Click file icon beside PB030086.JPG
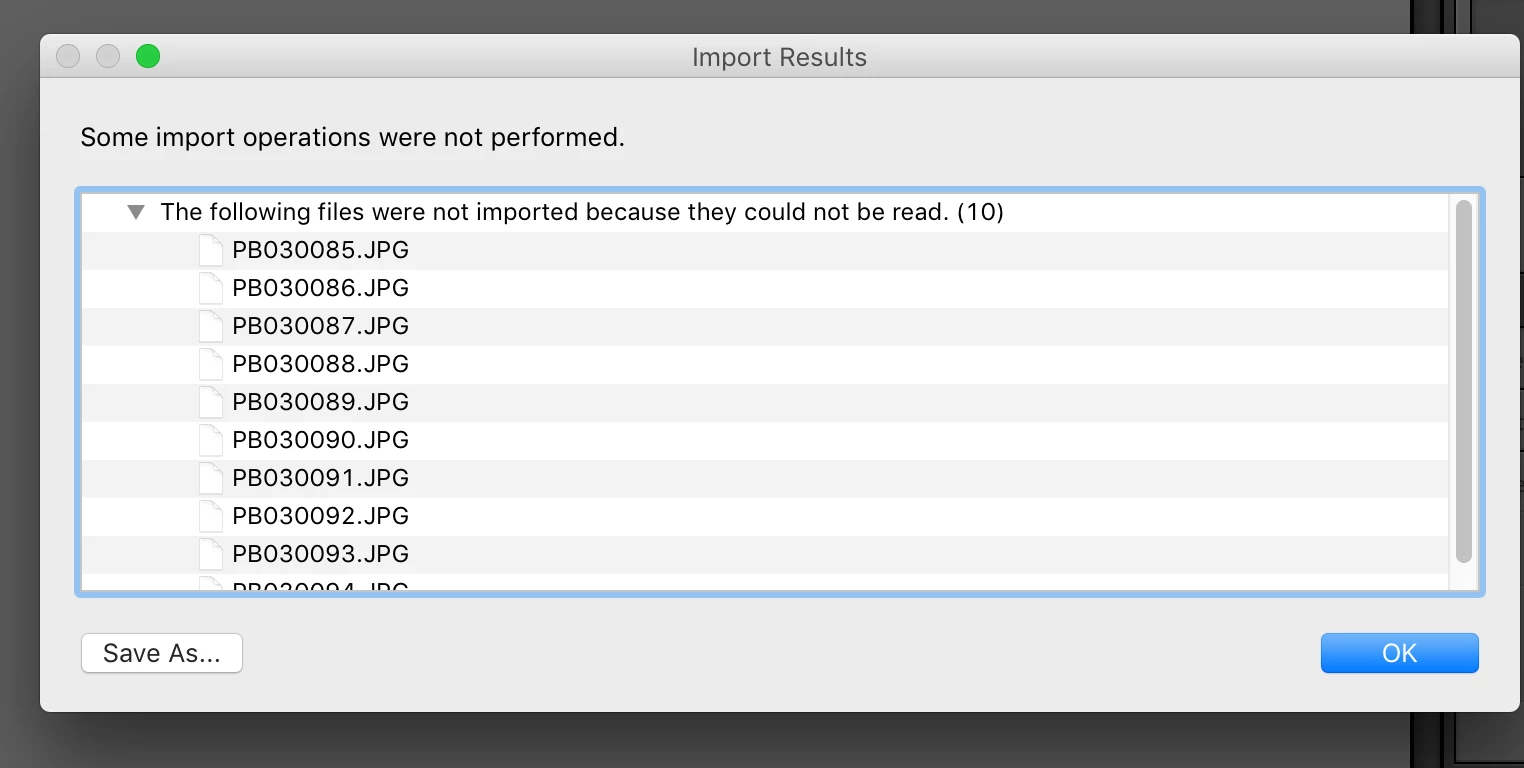 pos(210,288)
